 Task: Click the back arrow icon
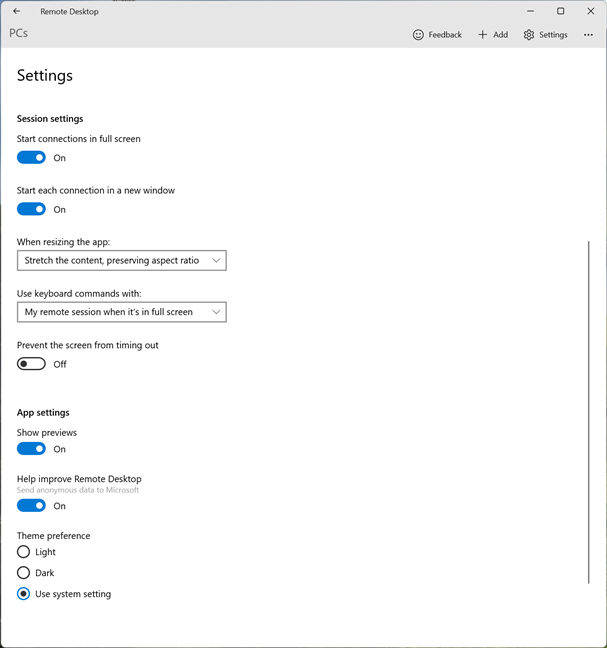click(16, 11)
